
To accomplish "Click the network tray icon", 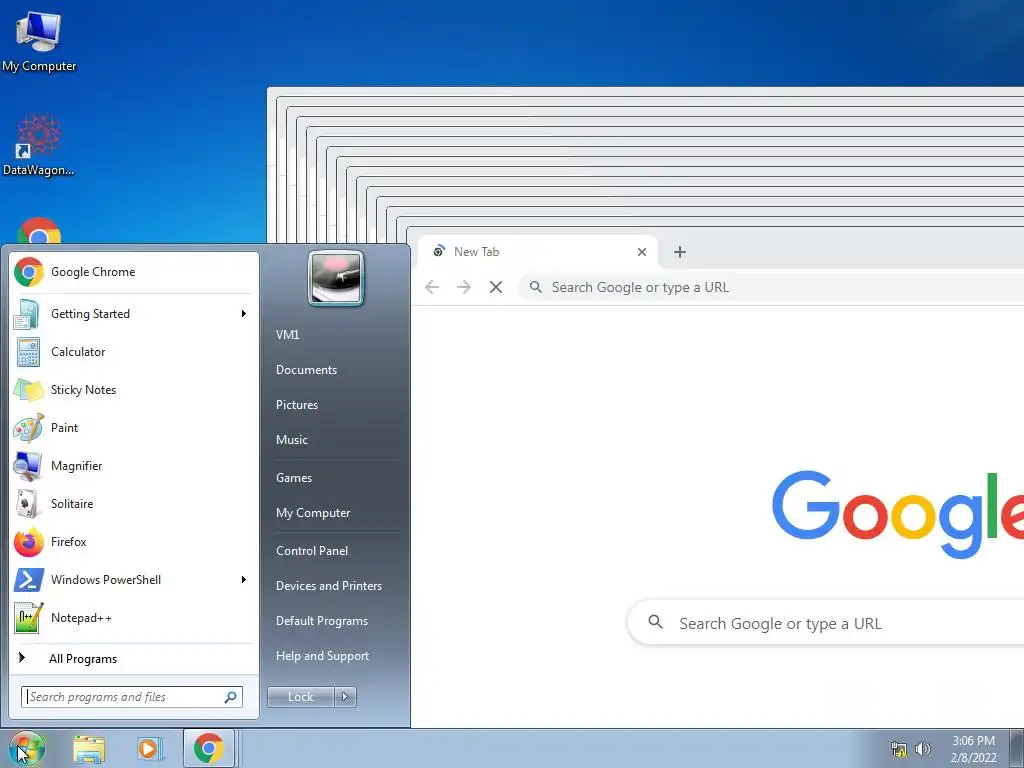I will (x=899, y=749).
